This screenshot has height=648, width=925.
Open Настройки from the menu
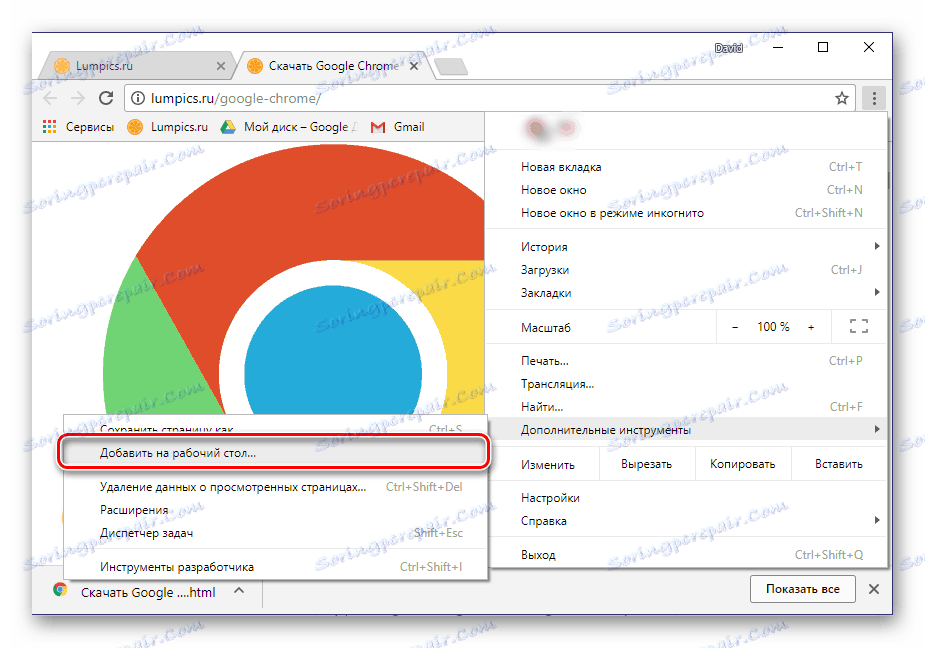(x=687, y=498)
